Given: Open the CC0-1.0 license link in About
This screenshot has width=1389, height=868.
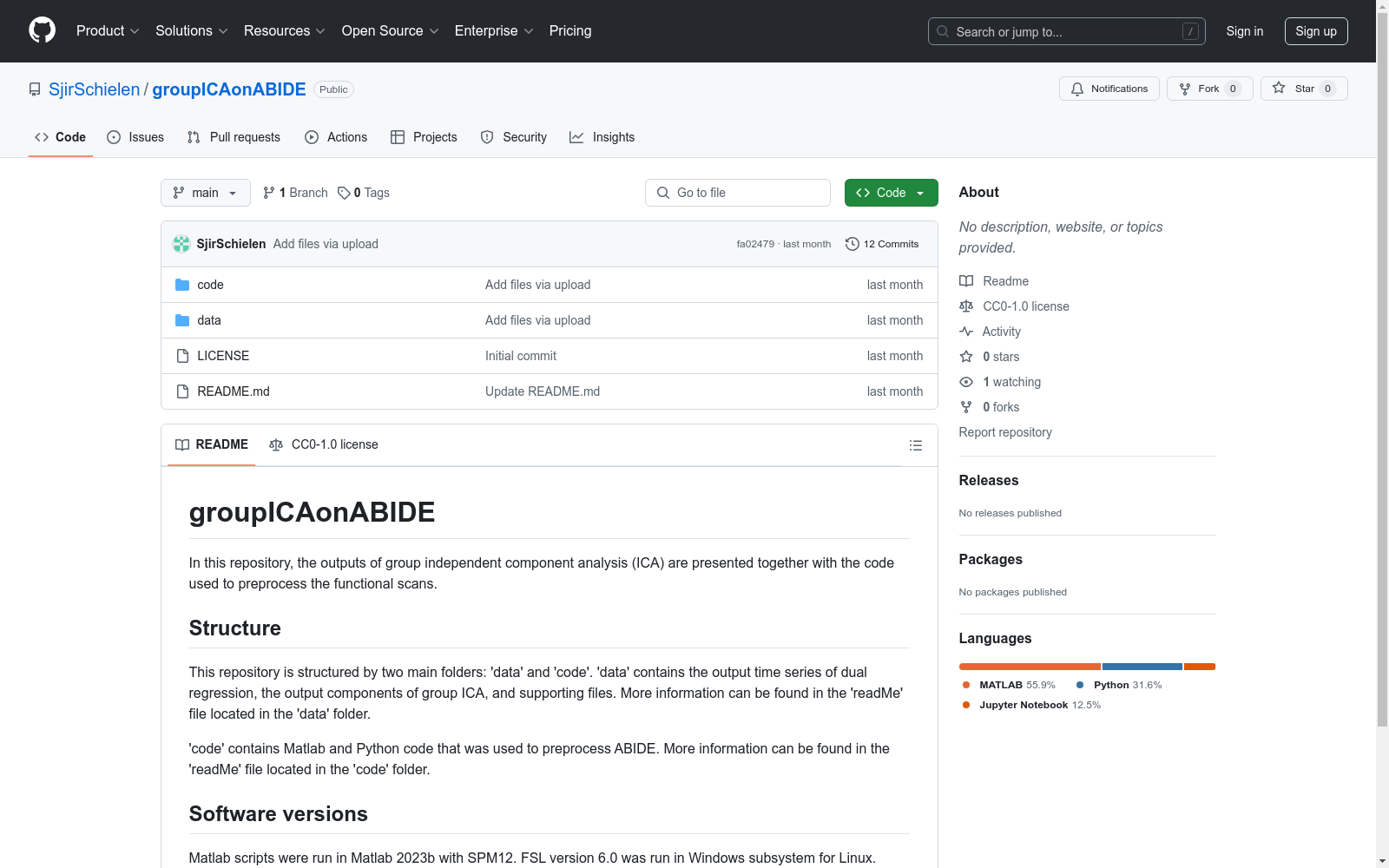Looking at the screenshot, I should (1014, 306).
